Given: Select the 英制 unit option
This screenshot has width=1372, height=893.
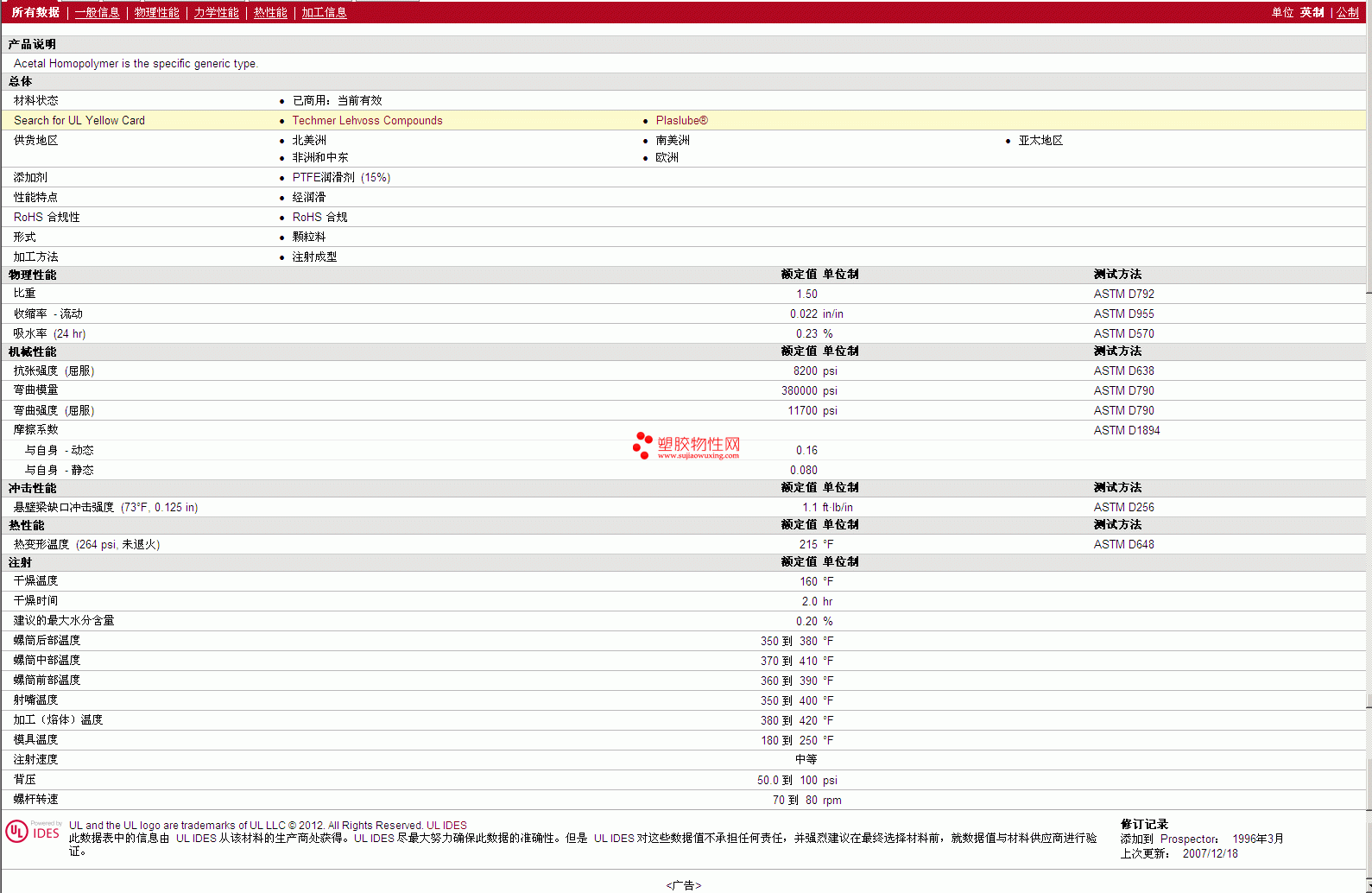Looking at the screenshot, I should click(1312, 12).
